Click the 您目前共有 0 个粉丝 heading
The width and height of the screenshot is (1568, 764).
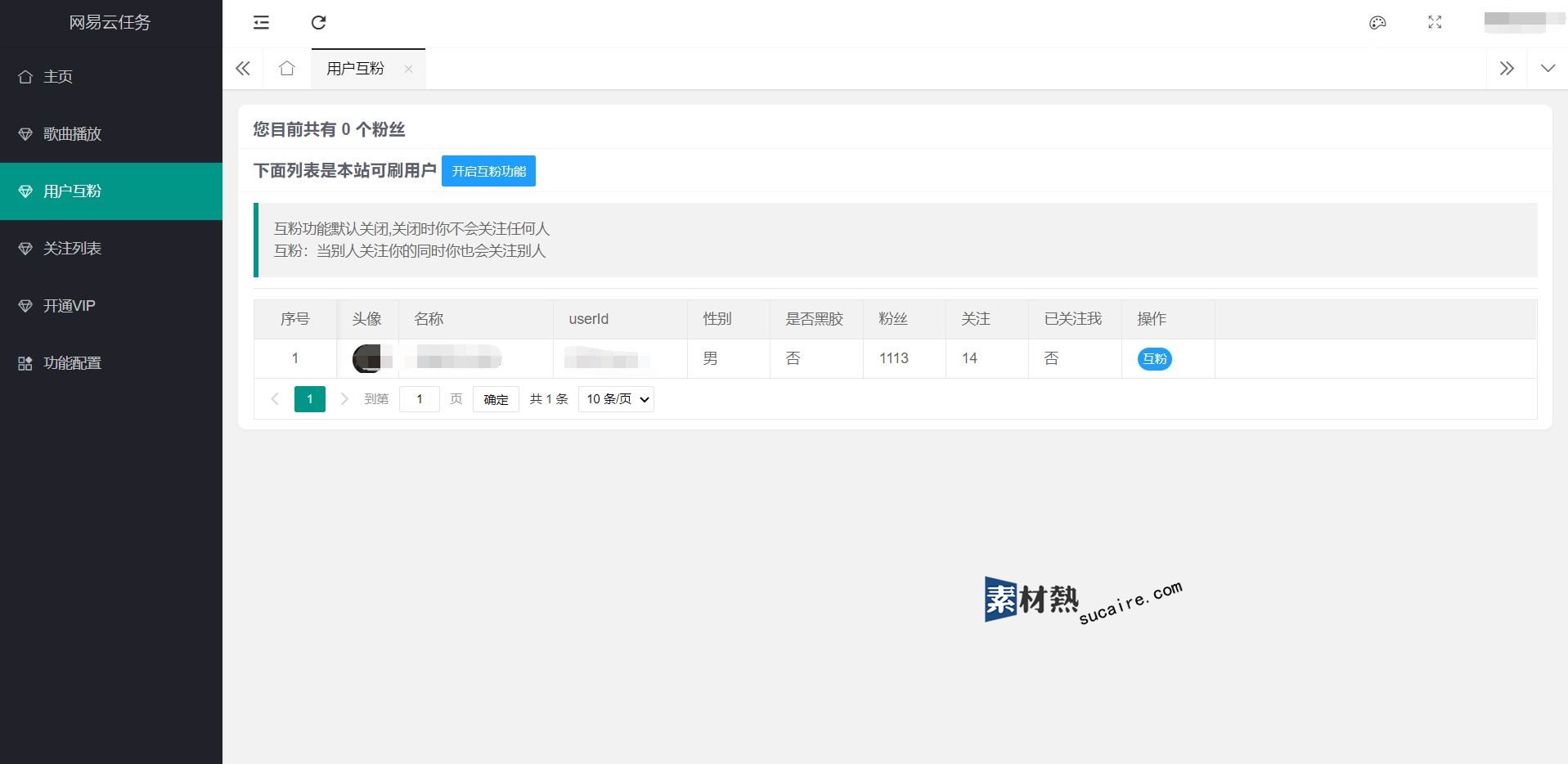pyautogui.click(x=329, y=129)
